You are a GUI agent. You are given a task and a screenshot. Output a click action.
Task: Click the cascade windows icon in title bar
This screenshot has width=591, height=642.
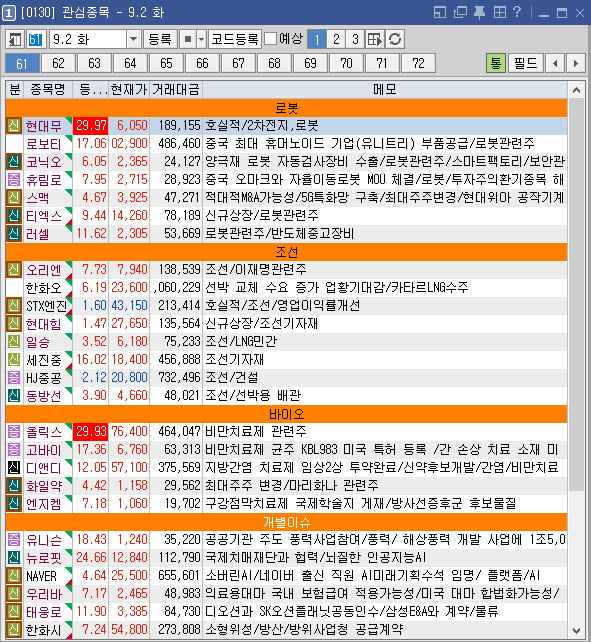click(x=460, y=13)
